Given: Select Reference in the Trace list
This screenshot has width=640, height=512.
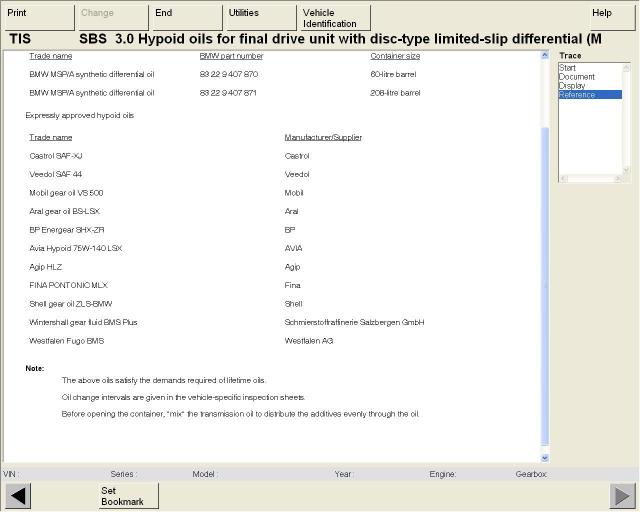Looking at the screenshot, I should 577,95.
